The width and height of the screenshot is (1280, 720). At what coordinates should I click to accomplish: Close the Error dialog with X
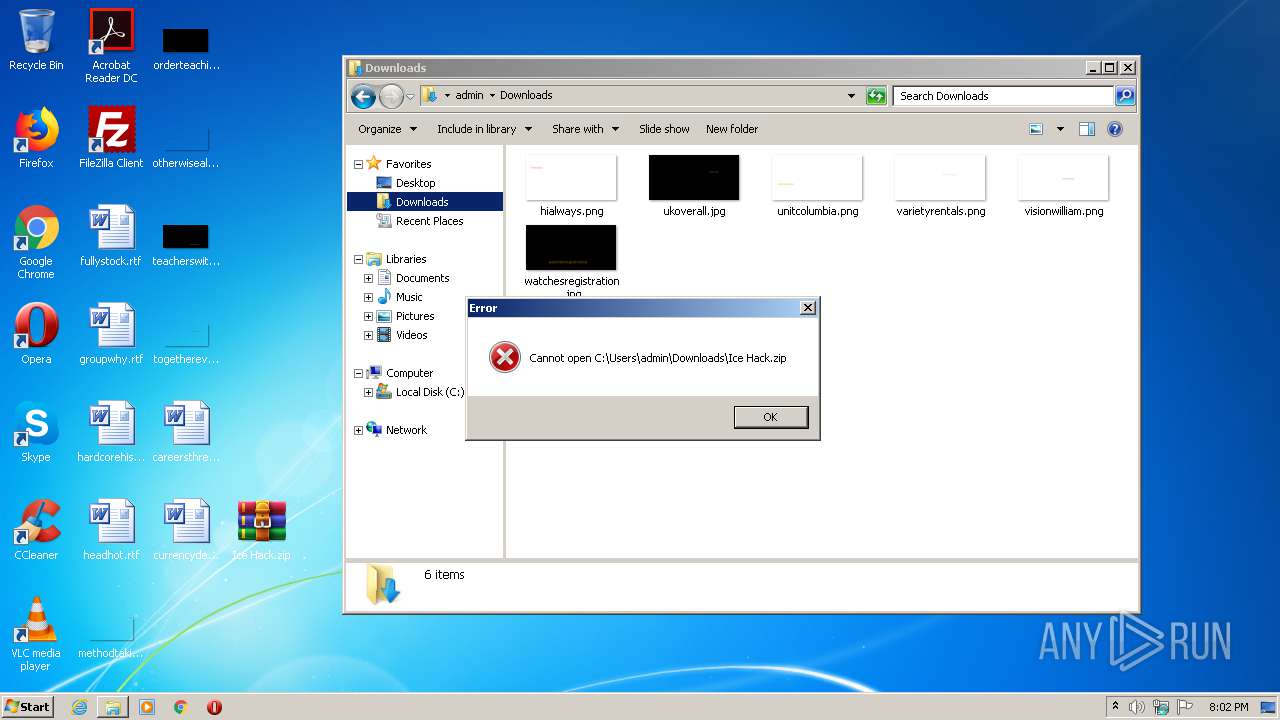[808, 308]
